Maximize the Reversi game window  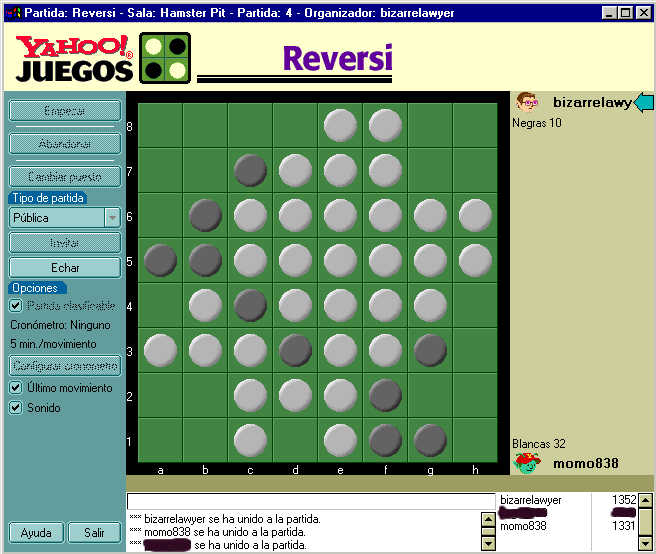click(x=625, y=13)
